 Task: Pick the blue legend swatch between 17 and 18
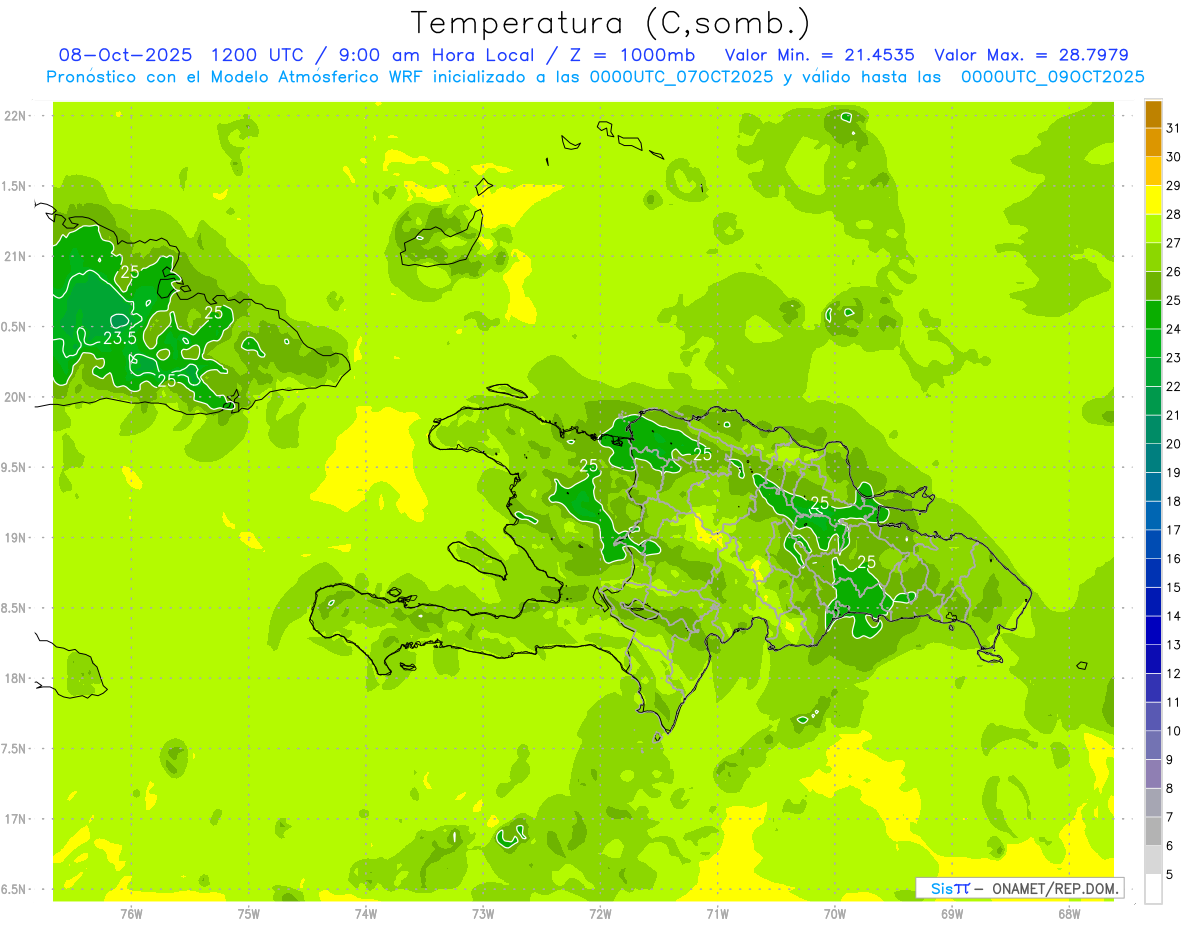tap(1153, 516)
